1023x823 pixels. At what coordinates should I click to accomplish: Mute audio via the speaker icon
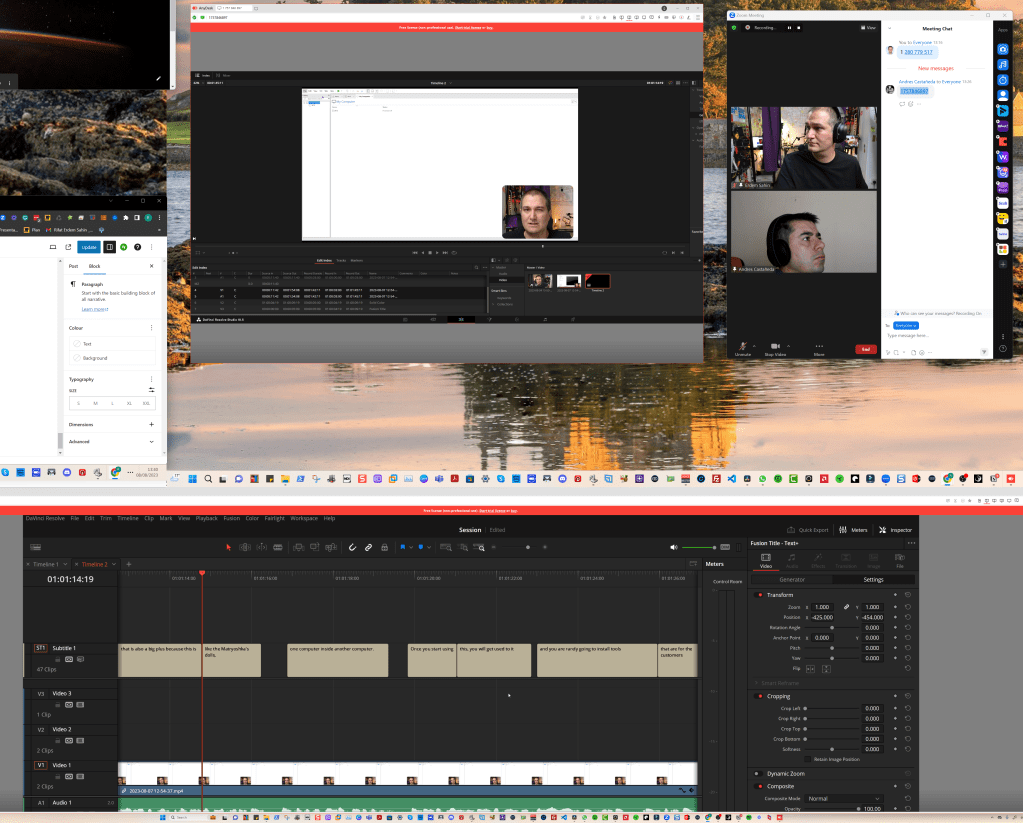(674, 547)
